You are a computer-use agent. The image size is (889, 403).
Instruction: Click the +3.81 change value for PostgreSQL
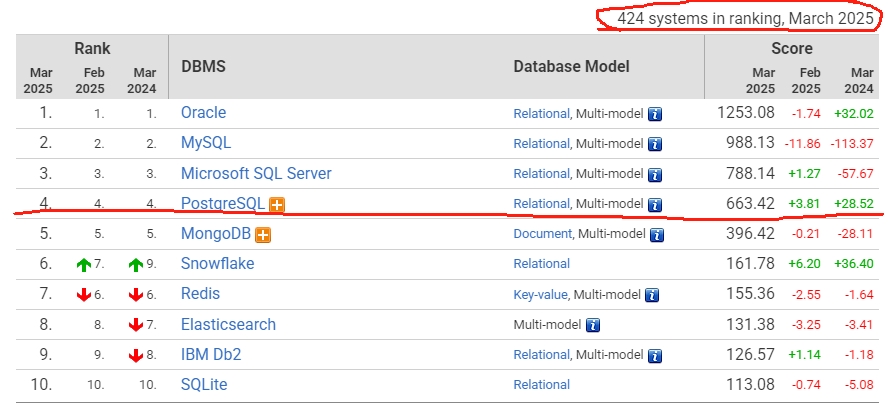click(x=805, y=204)
